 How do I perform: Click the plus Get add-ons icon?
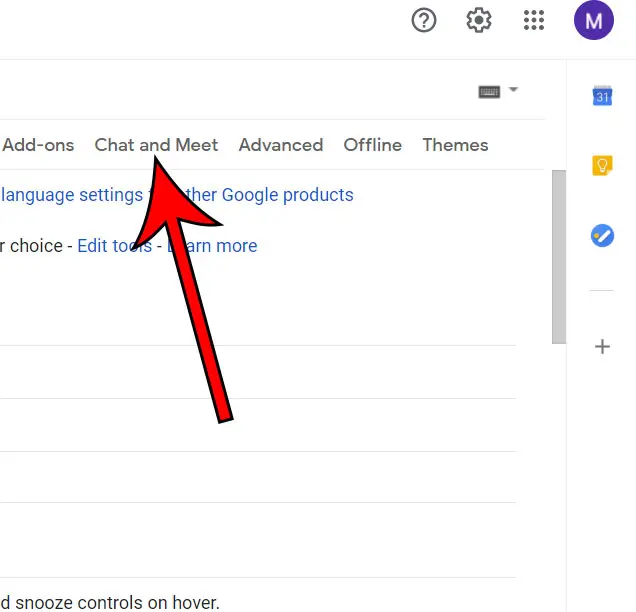point(602,347)
